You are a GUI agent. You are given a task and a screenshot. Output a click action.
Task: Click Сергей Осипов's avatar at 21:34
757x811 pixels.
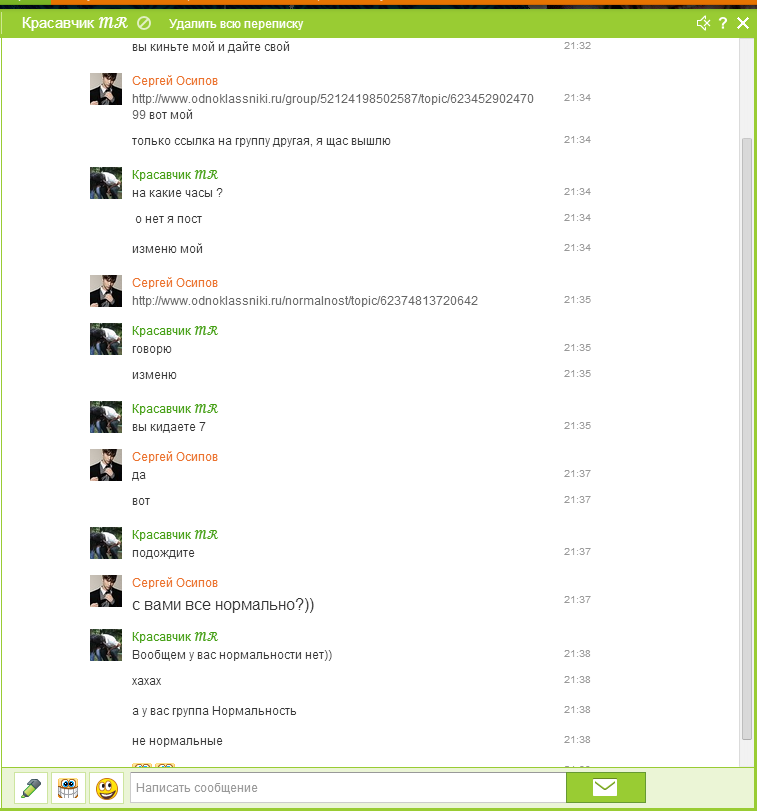tap(106, 89)
